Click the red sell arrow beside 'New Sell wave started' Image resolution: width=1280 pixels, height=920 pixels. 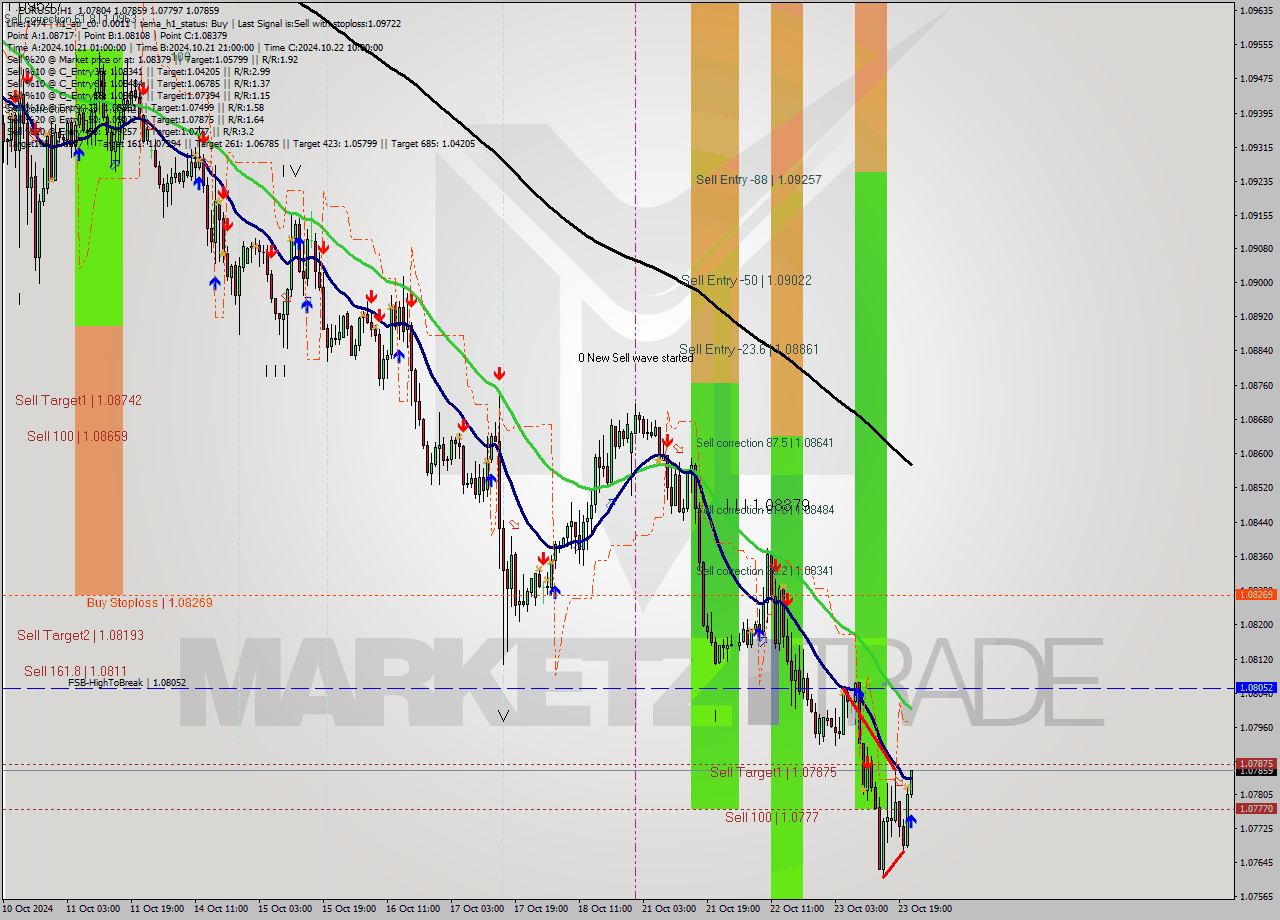[667, 440]
